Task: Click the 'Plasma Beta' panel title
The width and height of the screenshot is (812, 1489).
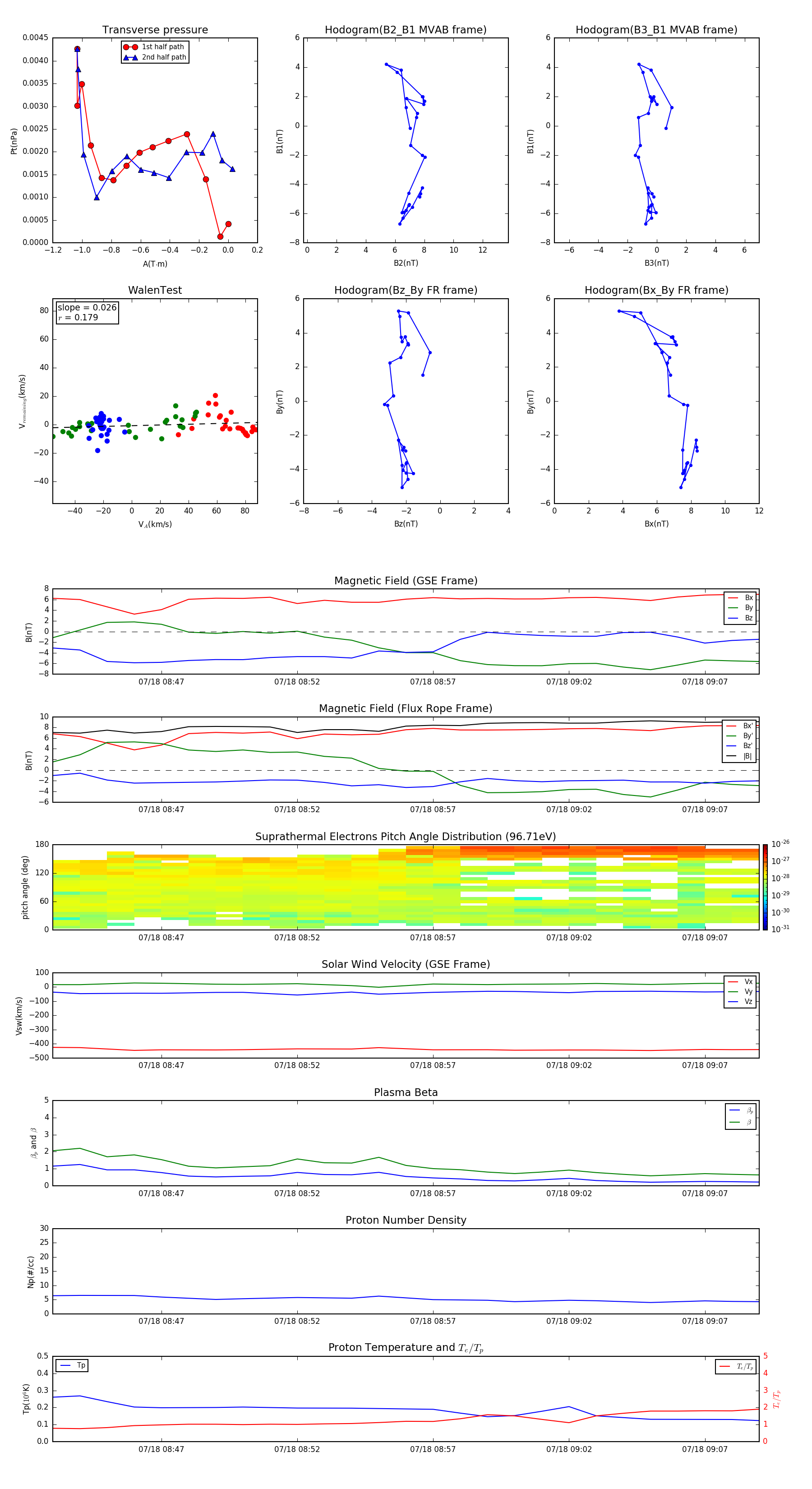Action: point(406,1092)
